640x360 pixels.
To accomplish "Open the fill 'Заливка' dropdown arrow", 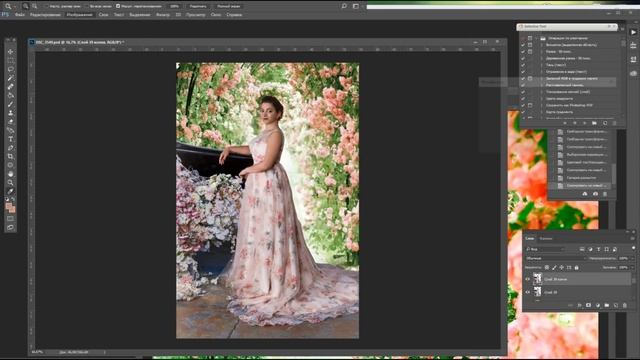I will click(633, 268).
